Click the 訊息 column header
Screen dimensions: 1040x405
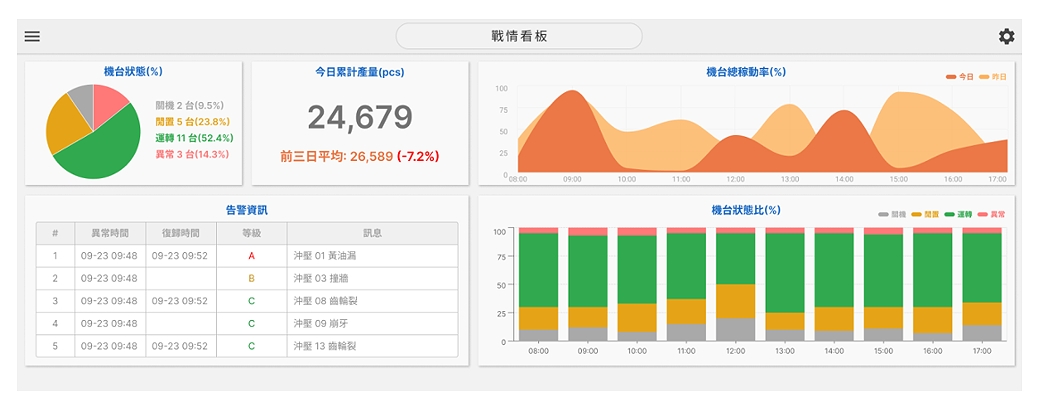(x=372, y=233)
